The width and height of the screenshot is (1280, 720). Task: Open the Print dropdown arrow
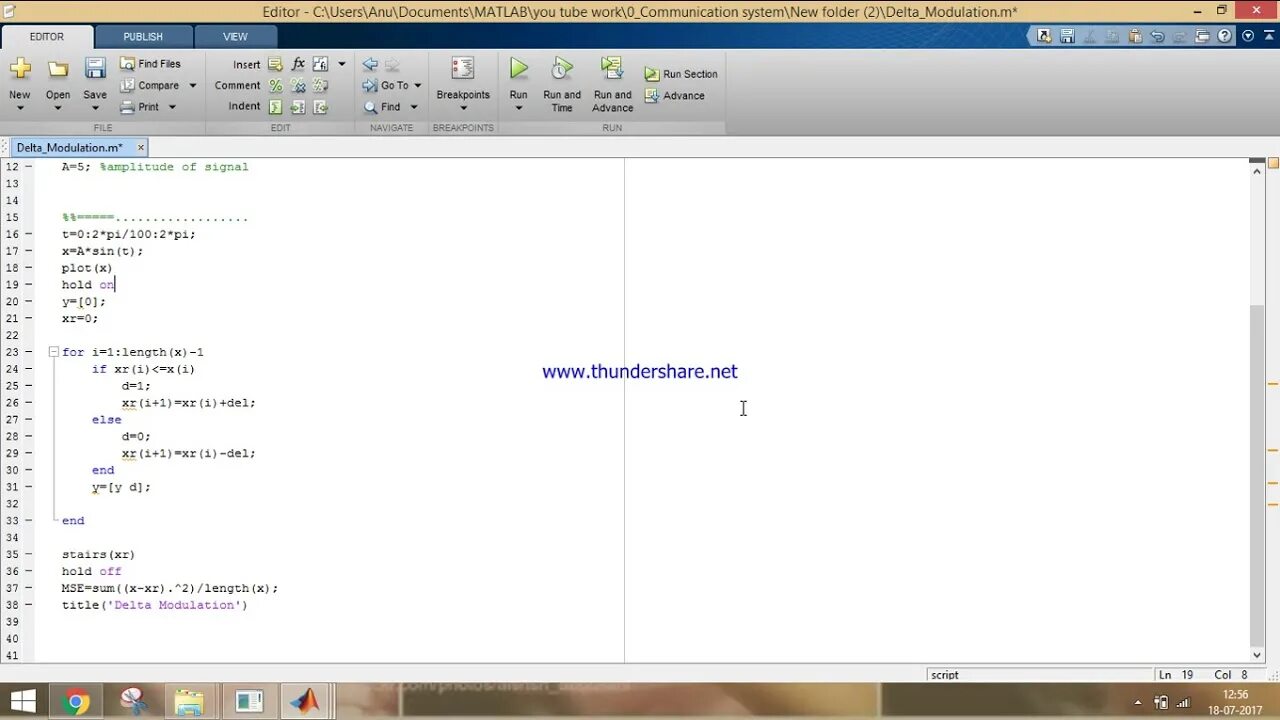coord(172,107)
